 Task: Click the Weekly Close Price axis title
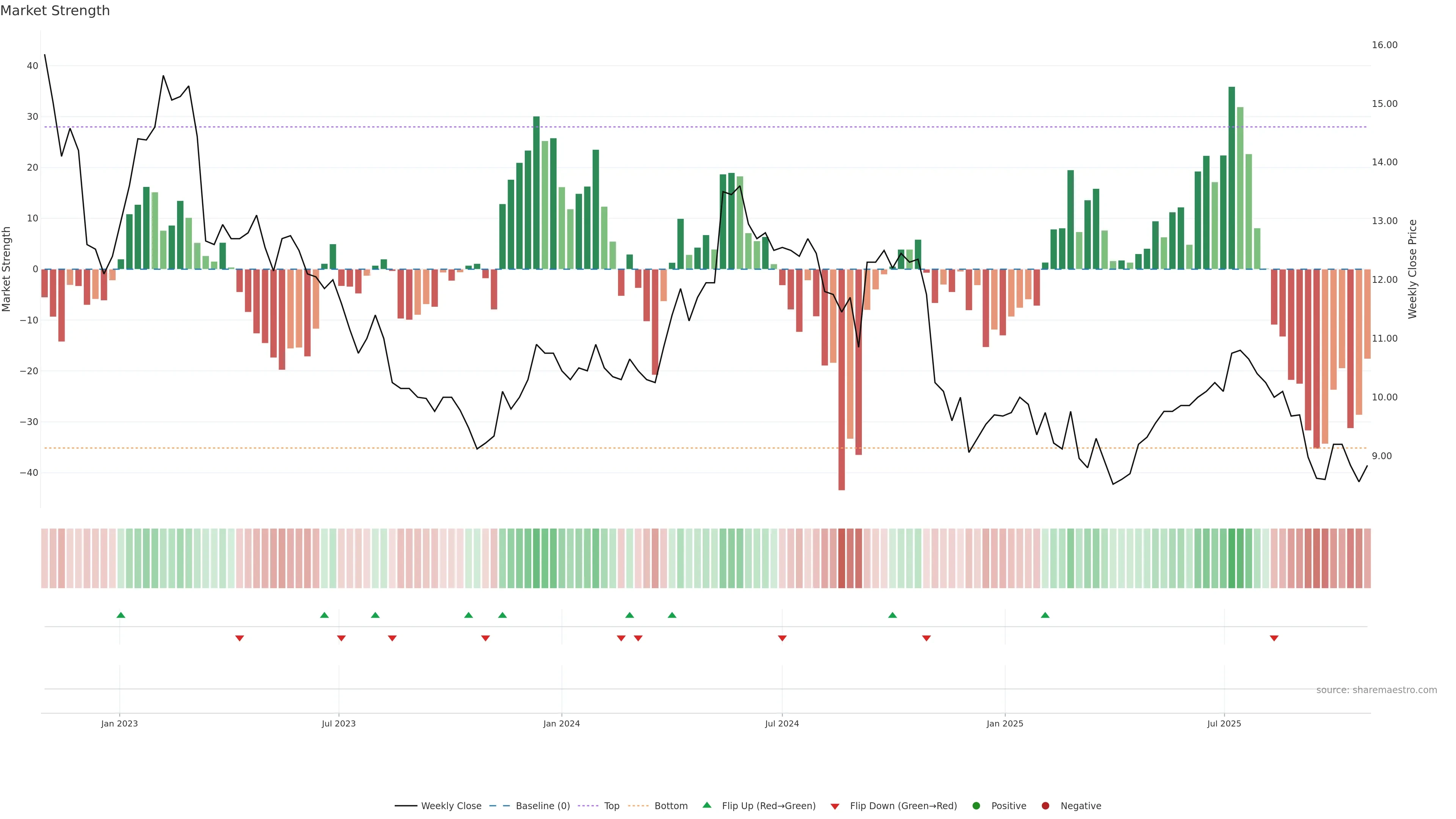pyautogui.click(x=1412, y=269)
